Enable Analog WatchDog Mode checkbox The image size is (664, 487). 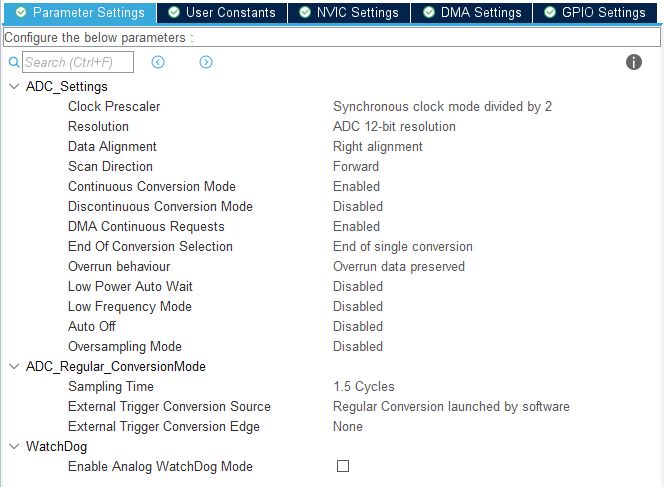[x=343, y=466]
